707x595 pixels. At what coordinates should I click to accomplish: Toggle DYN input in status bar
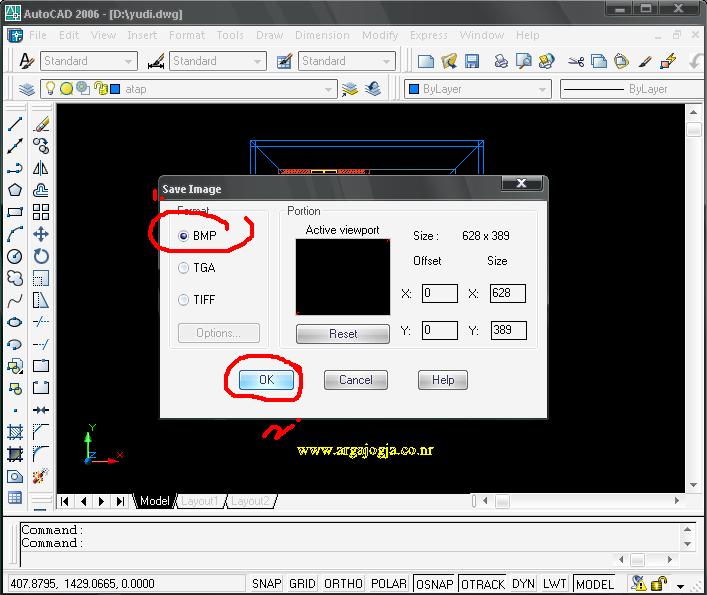coord(523,584)
